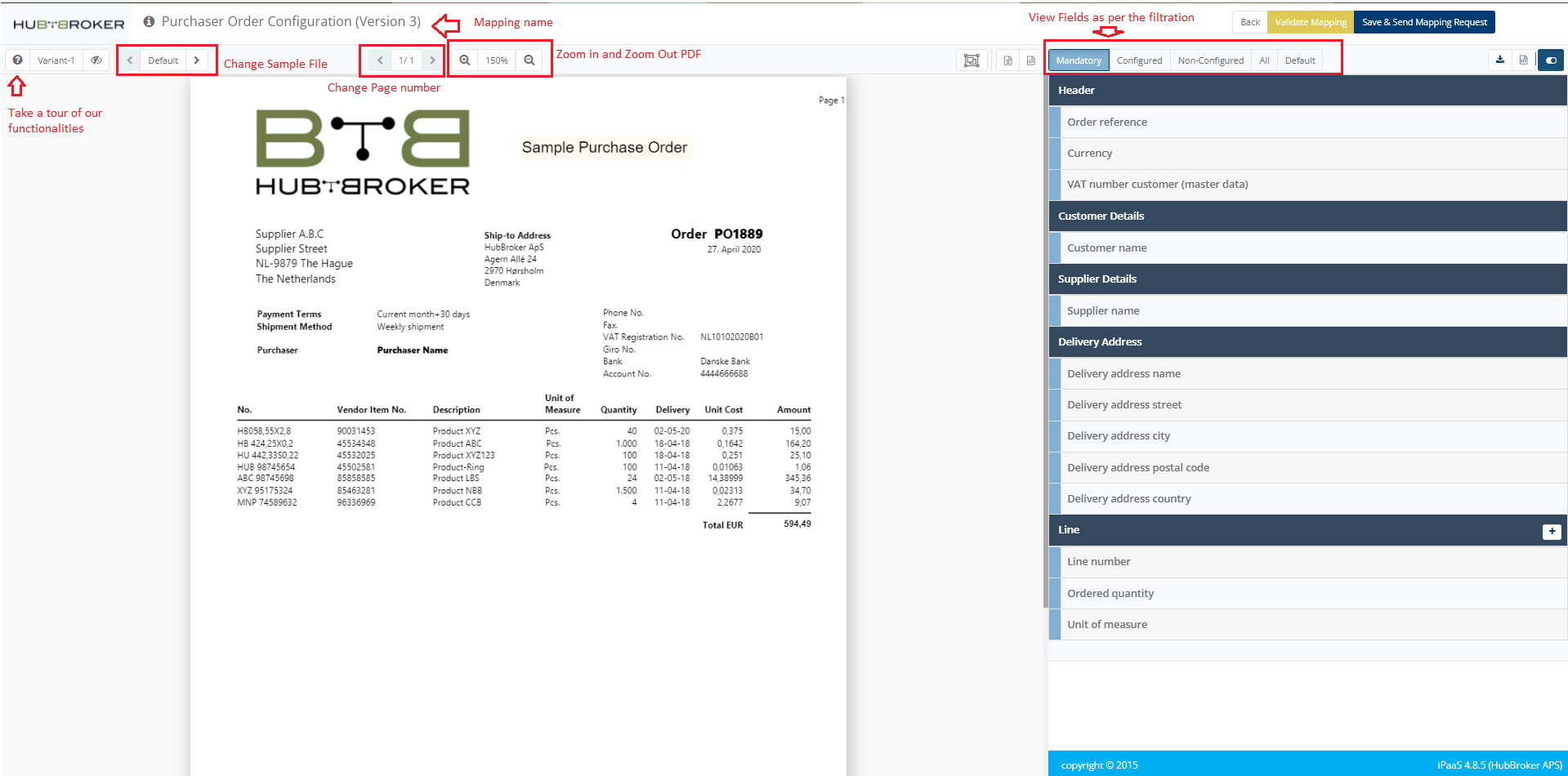The image size is (1568, 776).
Task: Click the code file icon next to Excel icon
Action: point(1031,60)
